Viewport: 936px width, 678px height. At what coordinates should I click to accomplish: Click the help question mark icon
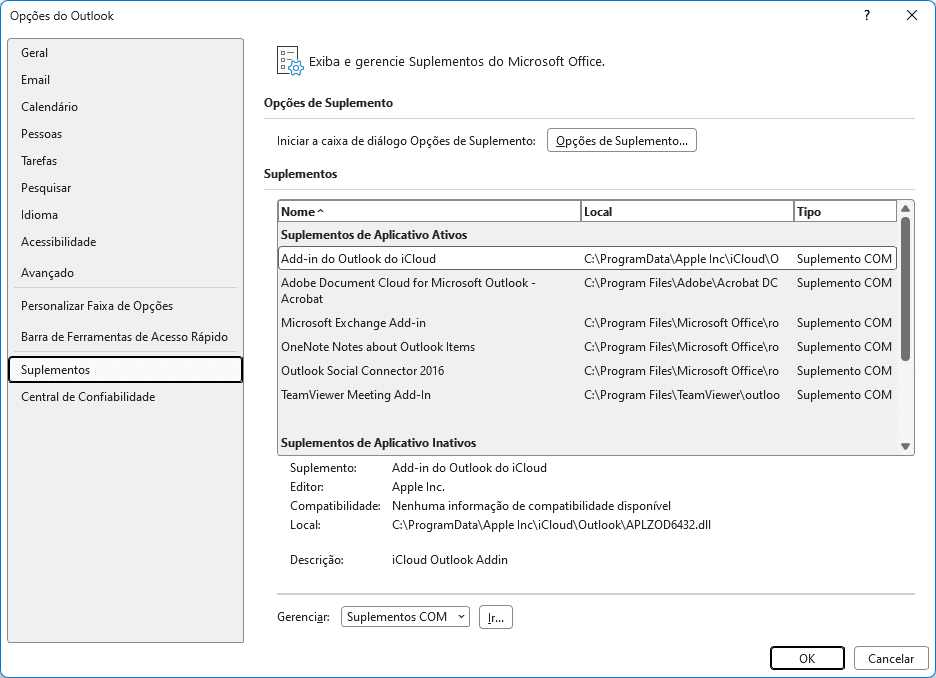867,16
